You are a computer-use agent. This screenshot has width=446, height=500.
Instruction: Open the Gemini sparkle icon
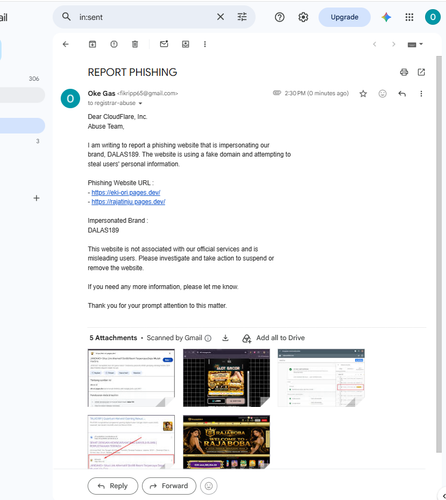[x=386, y=17]
